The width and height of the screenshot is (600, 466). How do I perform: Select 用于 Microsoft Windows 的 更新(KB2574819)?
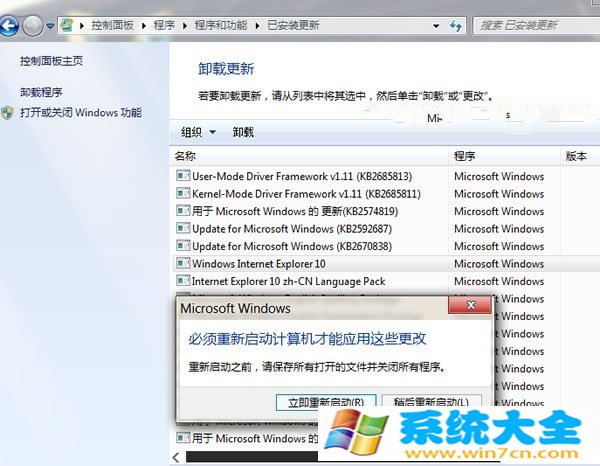tap(295, 211)
